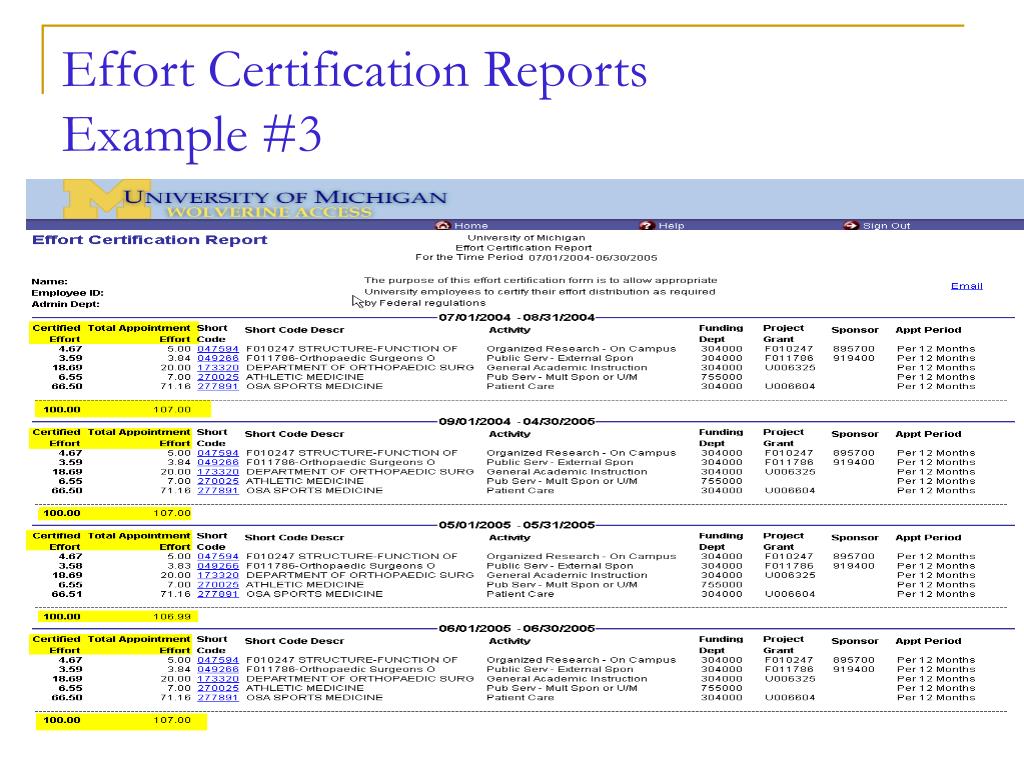This screenshot has height=768, width=1024.
Task: Click the '06/01/2005 - 06/30/2005' period heading
Action: tap(517, 628)
